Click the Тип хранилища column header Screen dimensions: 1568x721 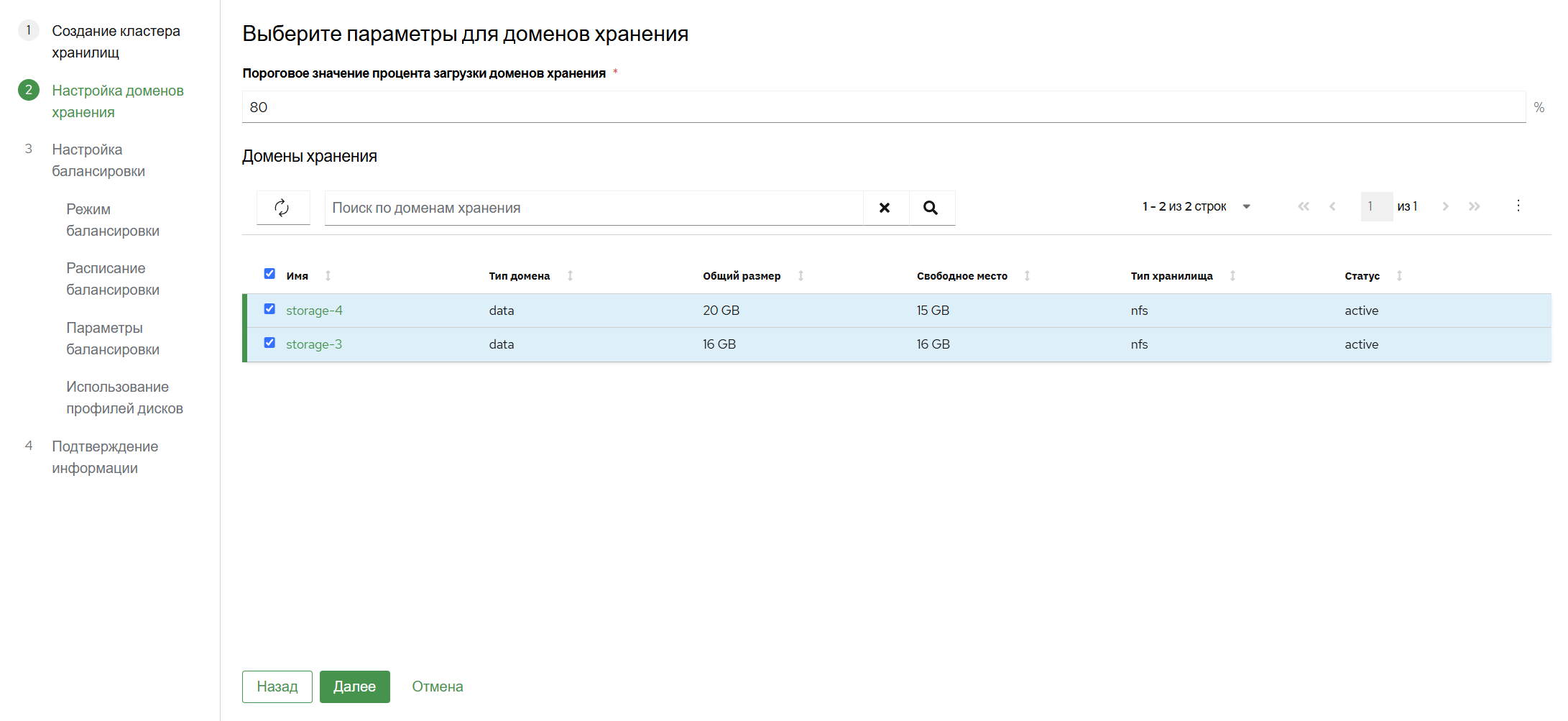coord(1172,276)
